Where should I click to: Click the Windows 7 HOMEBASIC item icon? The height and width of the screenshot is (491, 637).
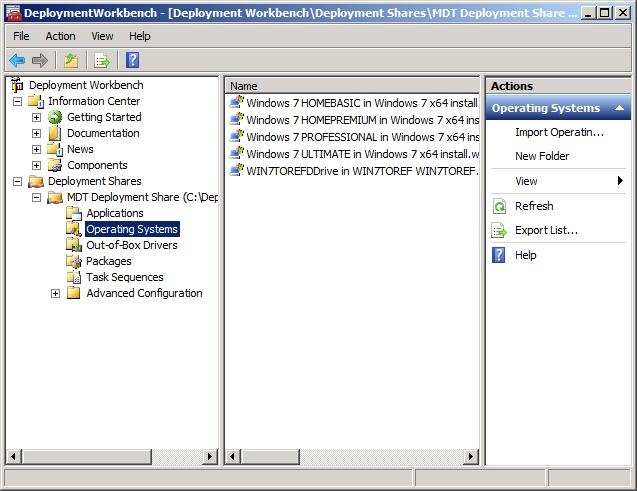pyautogui.click(x=236, y=102)
